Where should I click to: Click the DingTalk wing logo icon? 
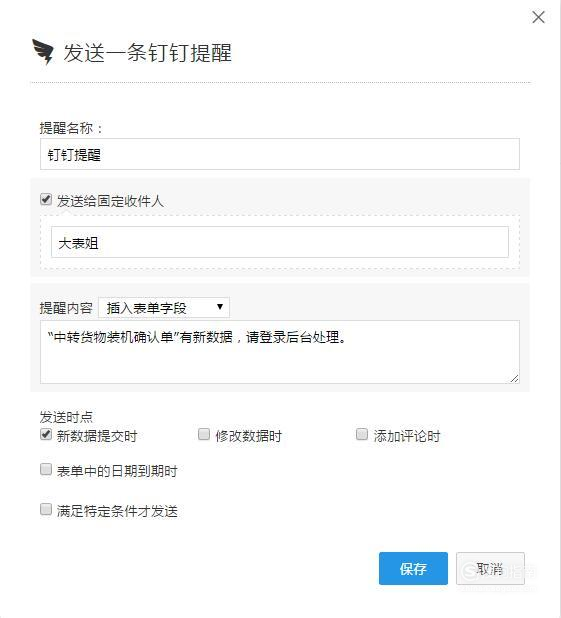tap(43, 52)
